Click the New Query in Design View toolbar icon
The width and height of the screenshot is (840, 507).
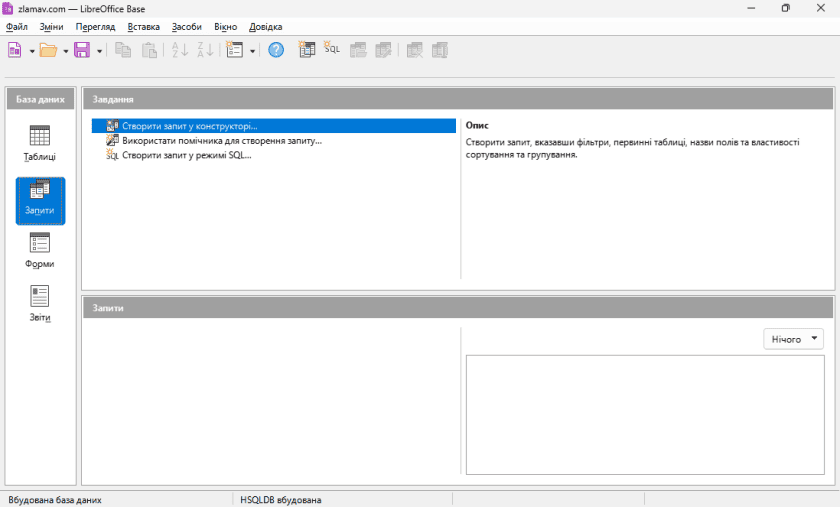308,50
